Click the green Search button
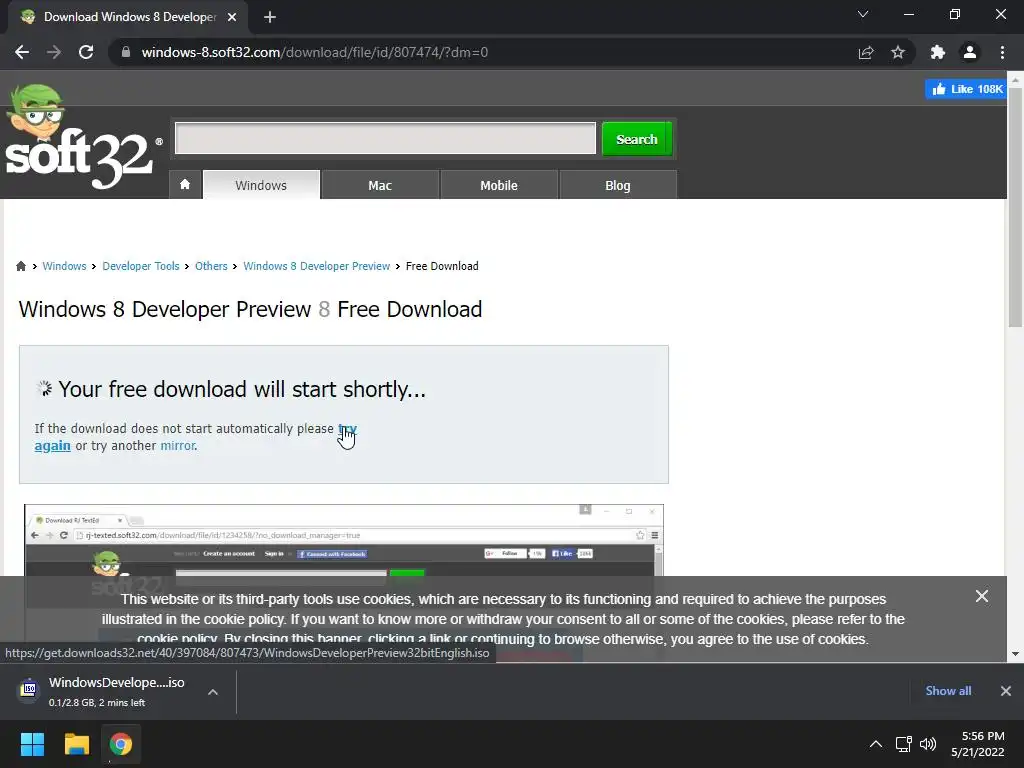The image size is (1024, 768). (x=637, y=139)
